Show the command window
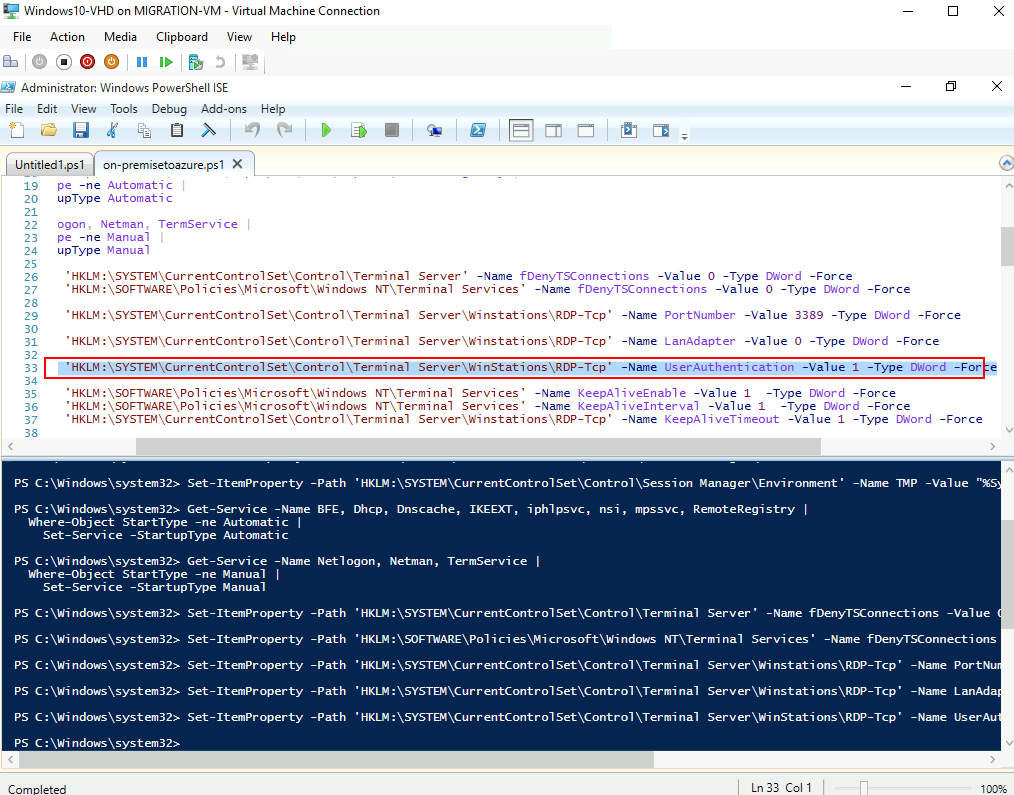Image resolution: width=1014 pixels, height=795 pixels. tap(629, 130)
